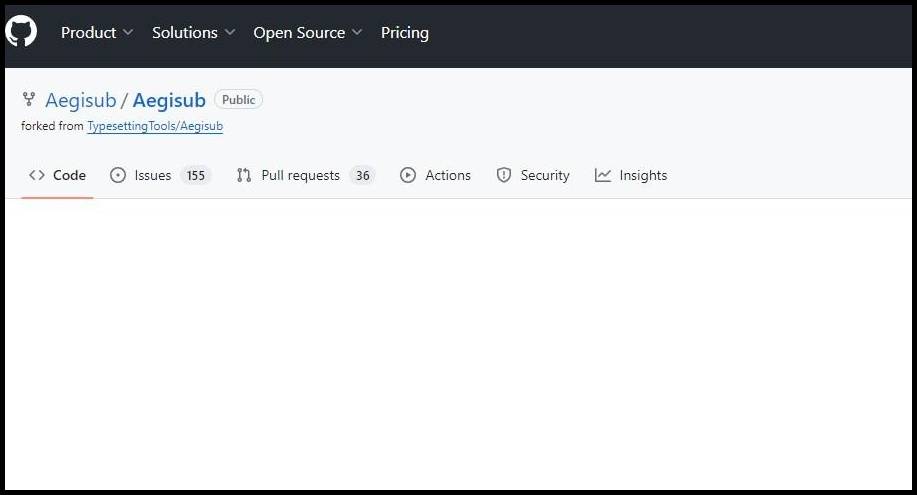Click the 155 issues counter badge
This screenshot has width=917, height=495.
pyautogui.click(x=196, y=175)
